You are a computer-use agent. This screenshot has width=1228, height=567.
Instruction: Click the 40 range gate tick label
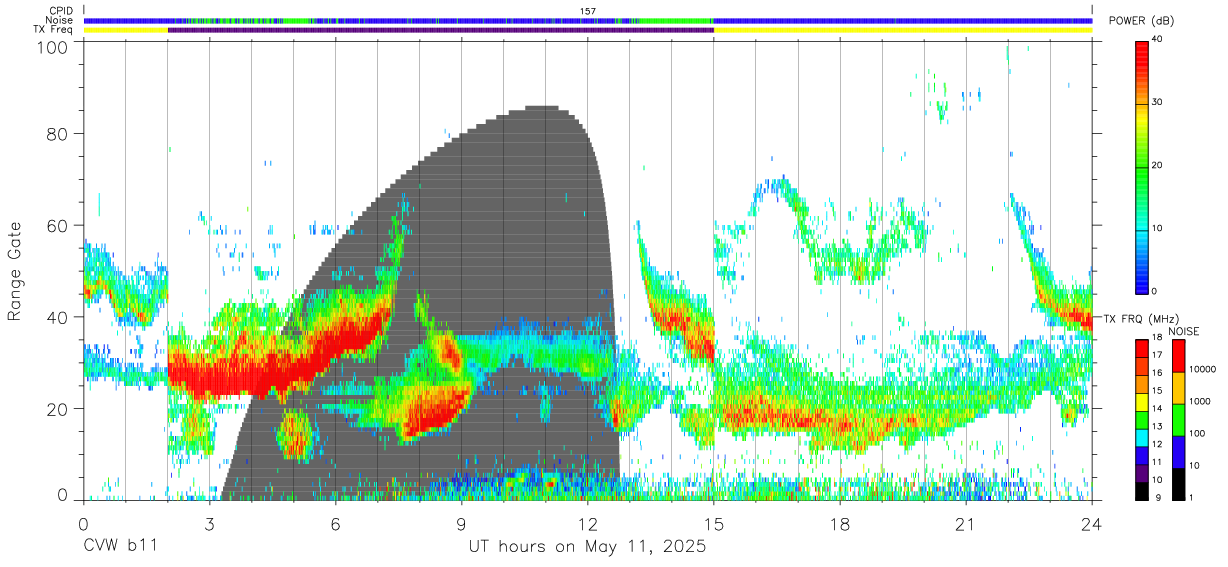[x=59, y=317]
